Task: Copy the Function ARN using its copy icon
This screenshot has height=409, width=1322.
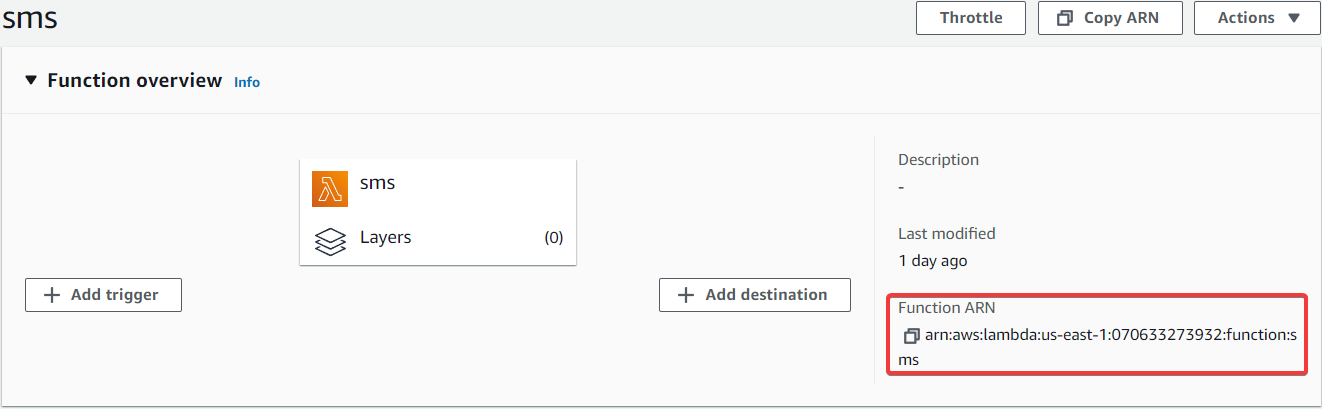Action: click(911, 336)
